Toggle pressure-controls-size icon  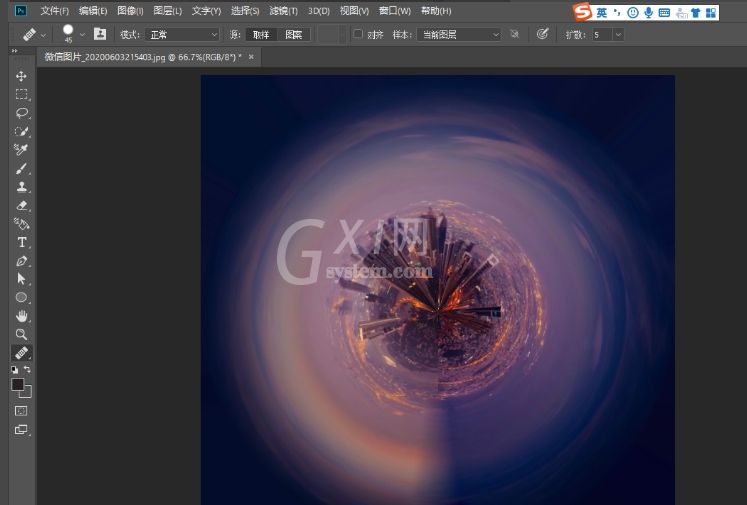pyautogui.click(x=542, y=34)
